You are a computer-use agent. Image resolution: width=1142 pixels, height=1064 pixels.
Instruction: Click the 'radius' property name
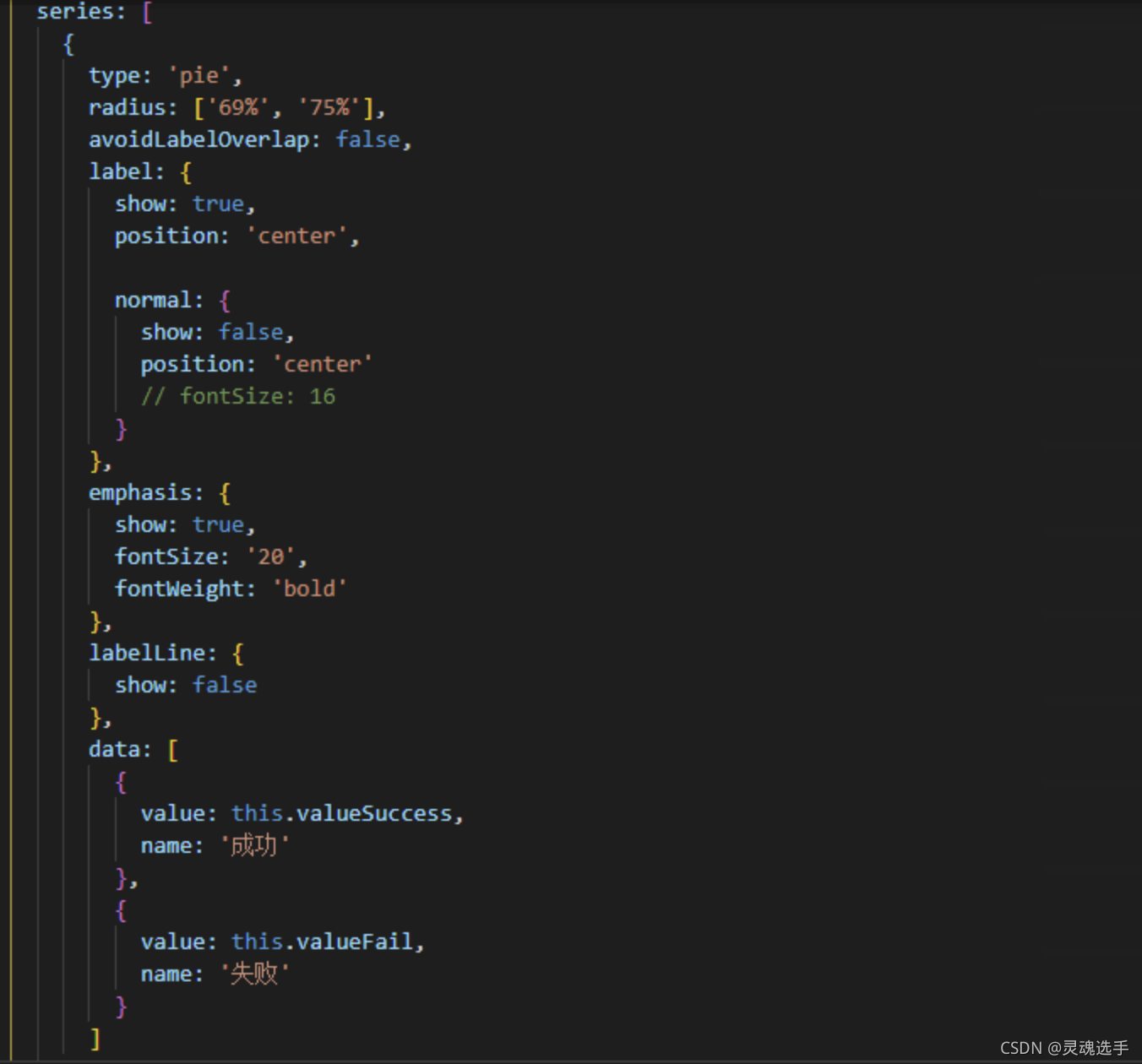pos(127,107)
